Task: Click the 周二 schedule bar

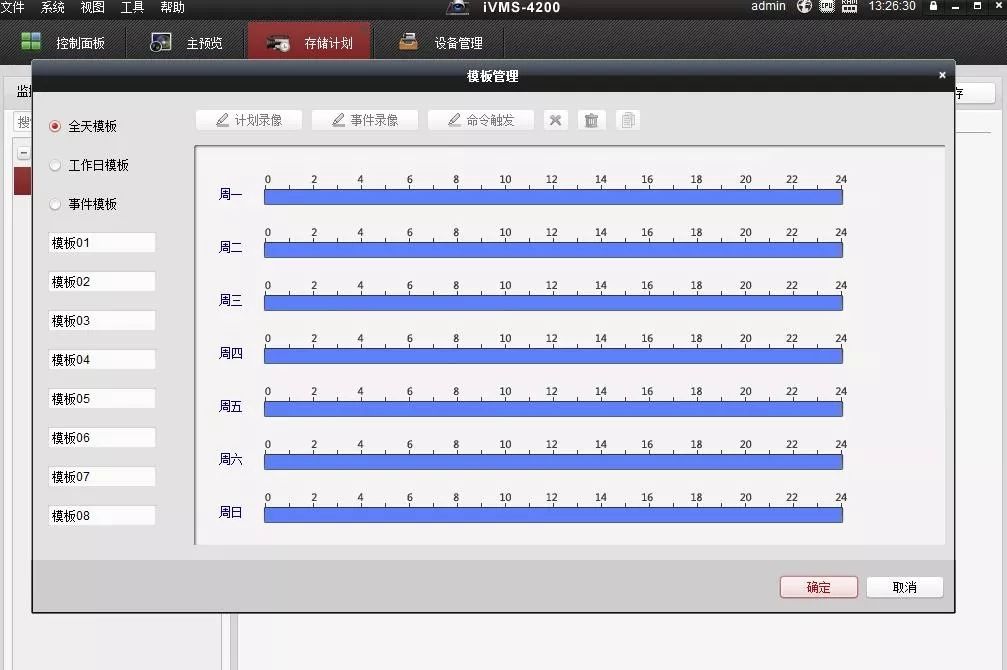Action: [553, 250]
